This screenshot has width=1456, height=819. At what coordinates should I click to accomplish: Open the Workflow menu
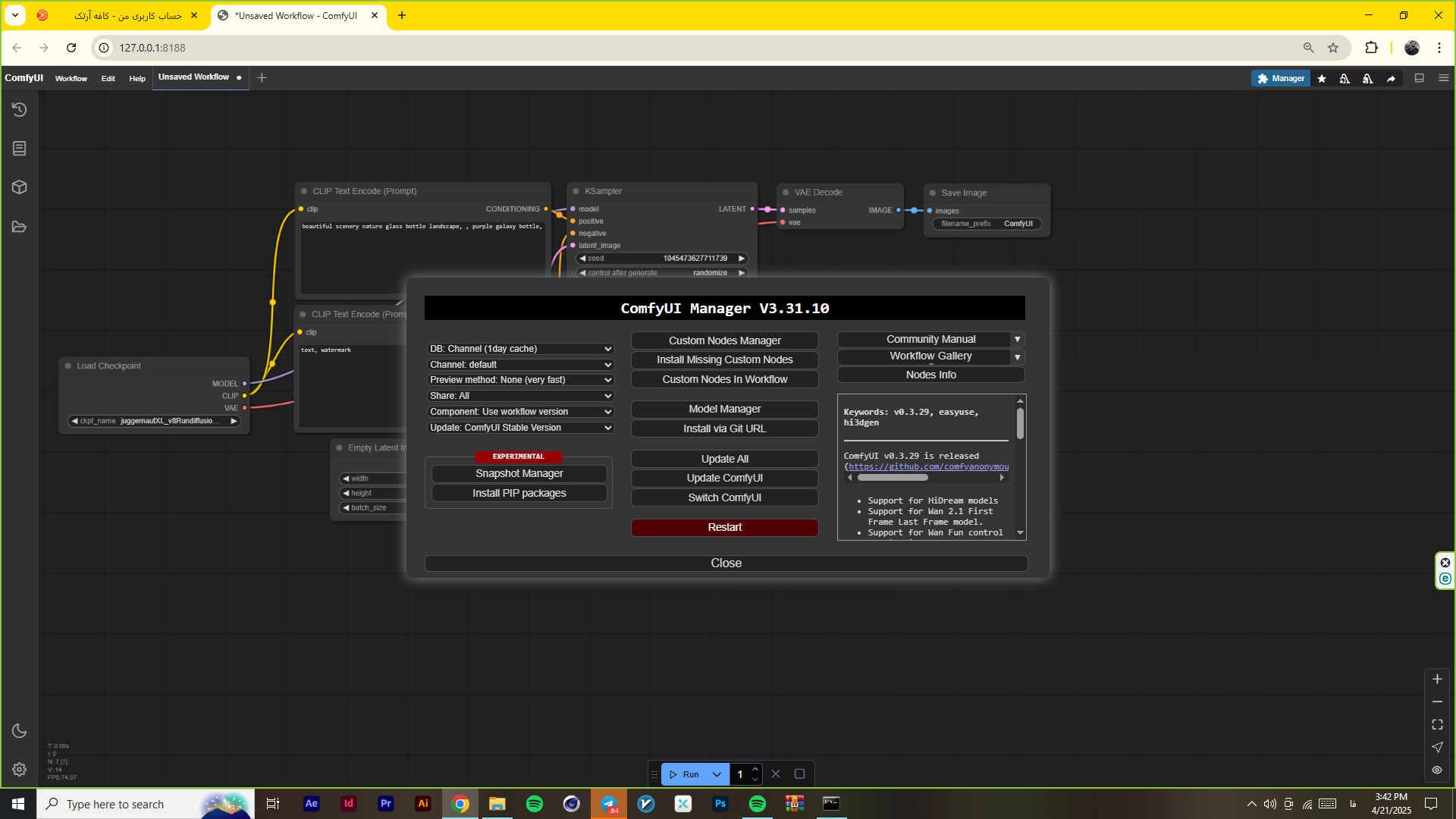tap(71, 78)
